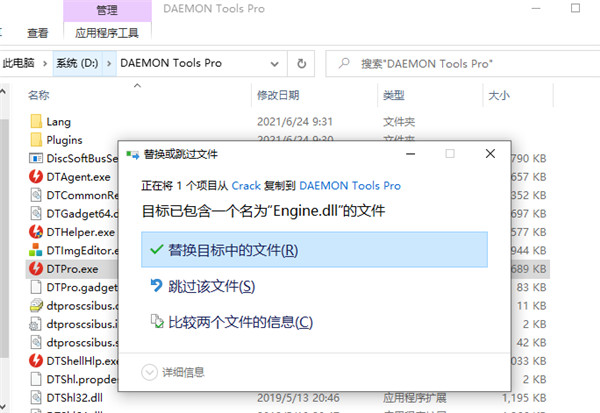Select the DTPro.exe file name
The image size is (600, 413).
pos(72,269)
